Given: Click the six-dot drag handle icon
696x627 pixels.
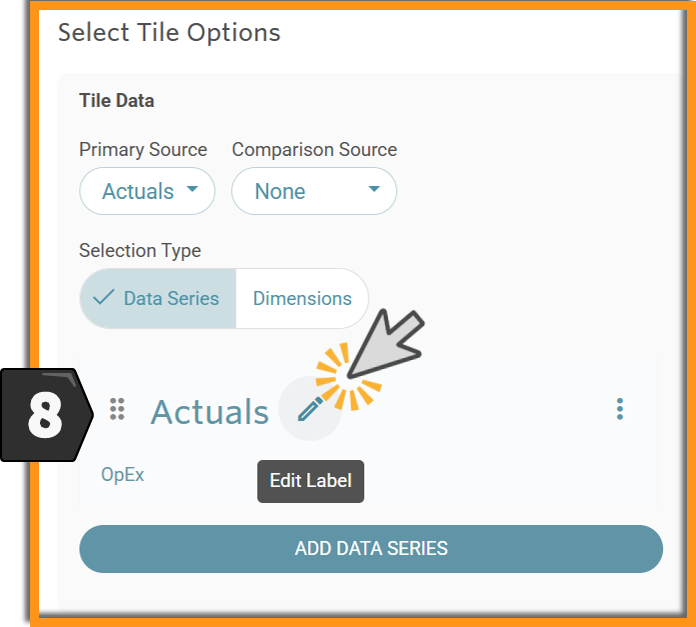Looking at the screenshot, I should [x=117, y=409].
